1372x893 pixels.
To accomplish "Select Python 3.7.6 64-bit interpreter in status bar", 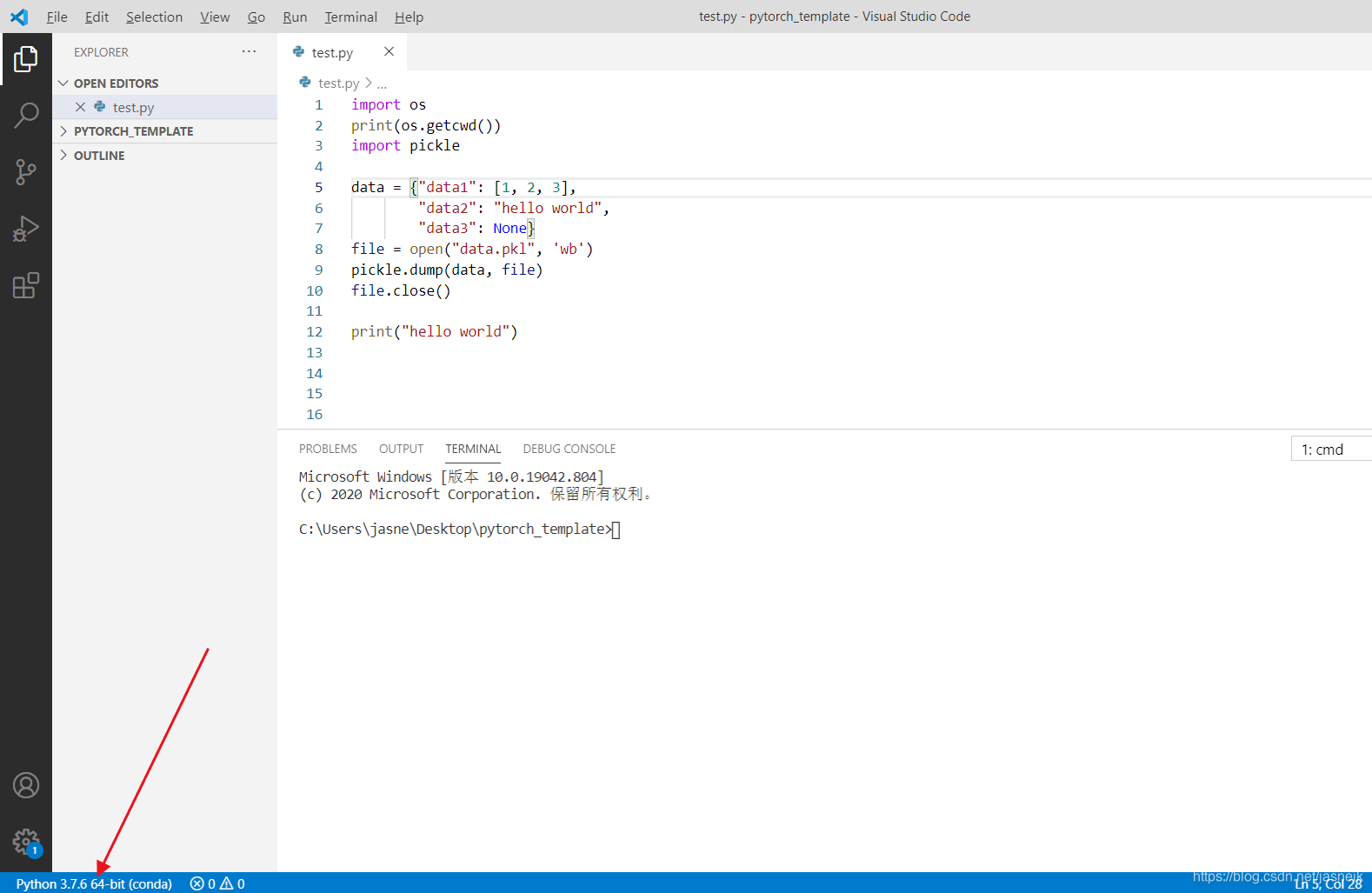I will (94, 883).
